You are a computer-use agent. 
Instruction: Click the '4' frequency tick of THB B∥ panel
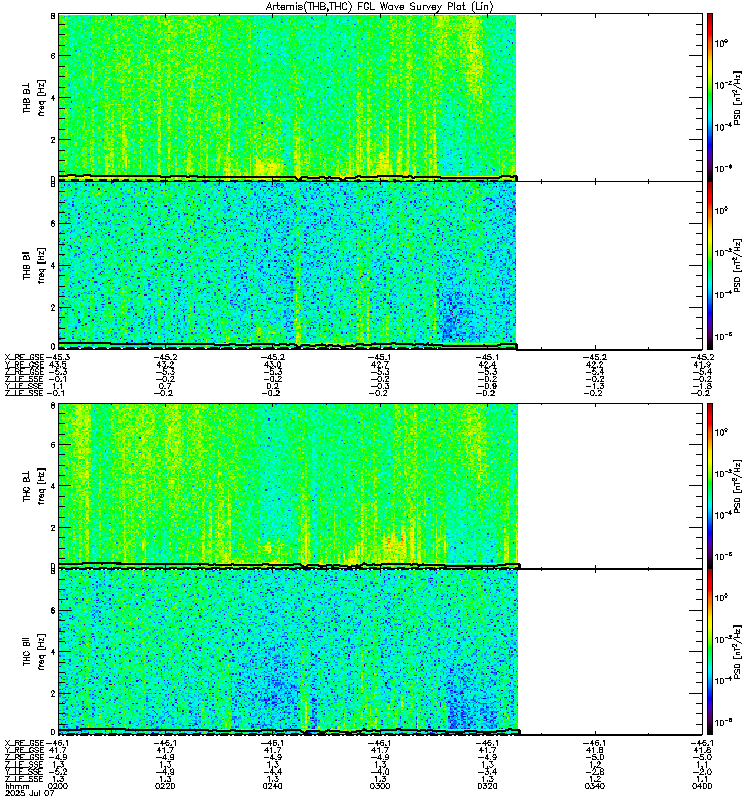point(53,265)
